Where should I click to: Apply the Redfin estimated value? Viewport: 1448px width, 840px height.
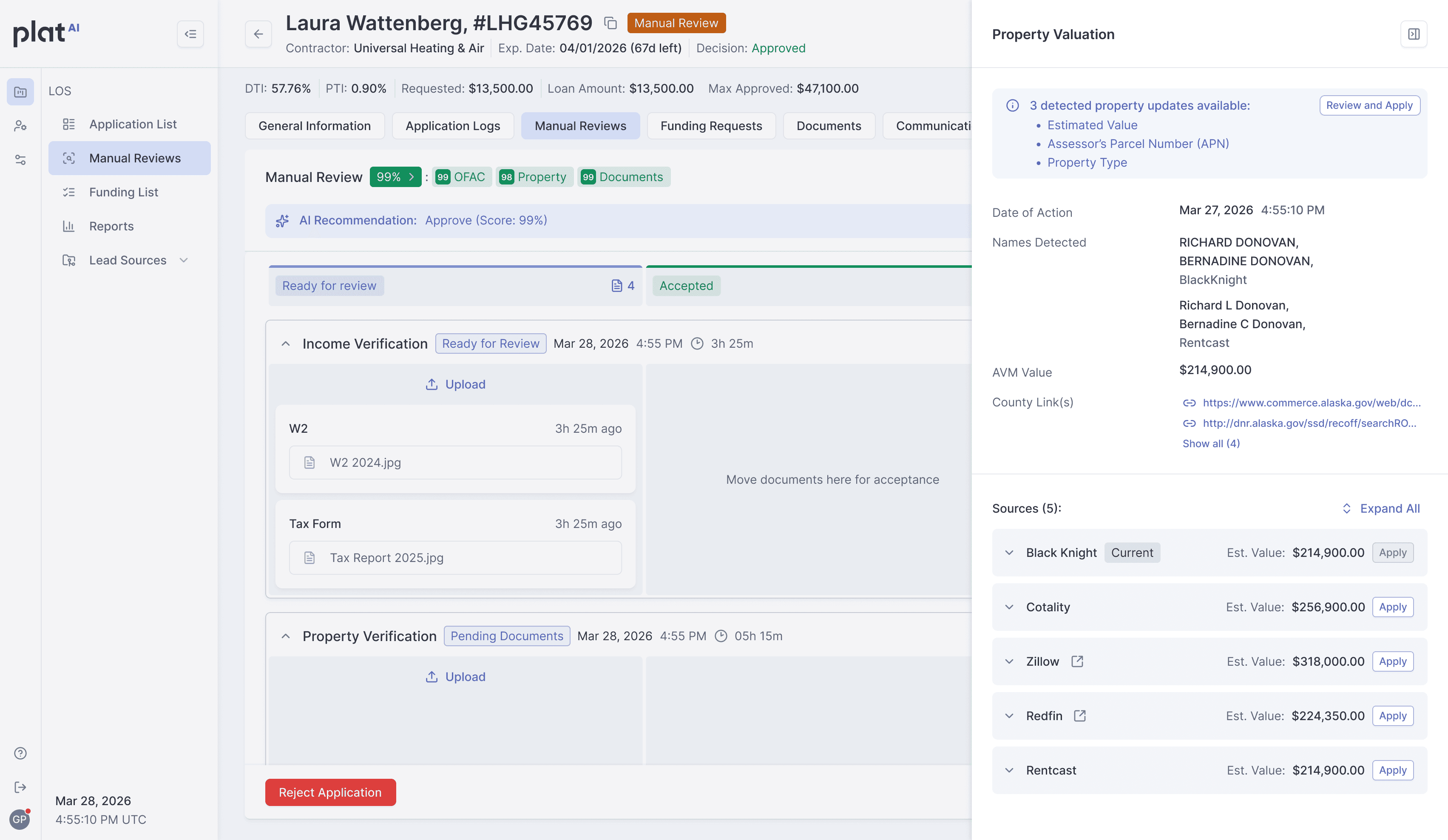point(1393,715)
